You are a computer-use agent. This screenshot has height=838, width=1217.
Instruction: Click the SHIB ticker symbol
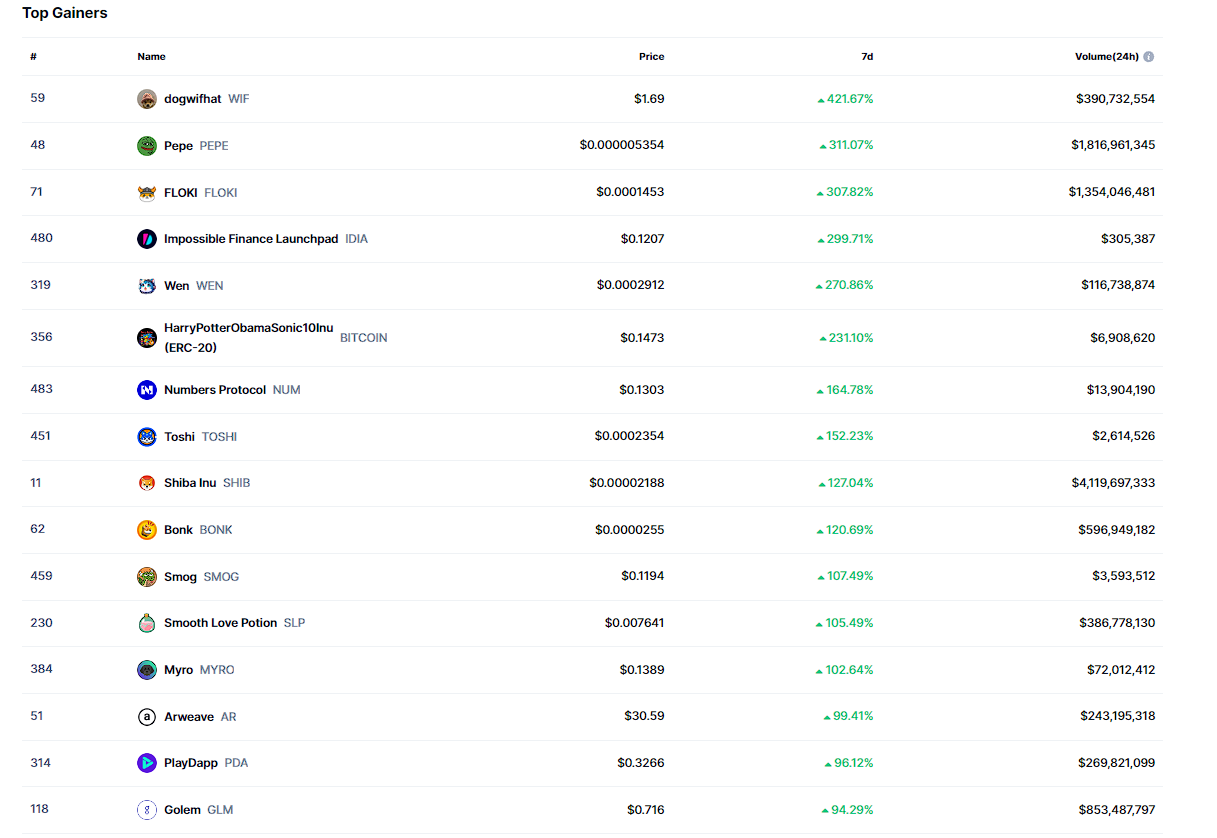pyautogui.click(x=236, y=483)
